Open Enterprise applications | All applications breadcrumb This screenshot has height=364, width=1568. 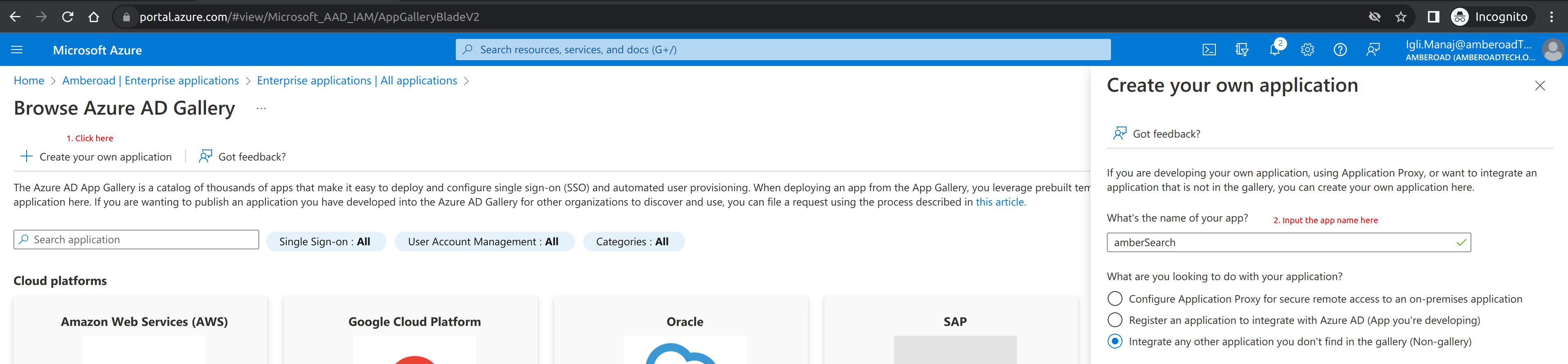click(x=357, y=80)
